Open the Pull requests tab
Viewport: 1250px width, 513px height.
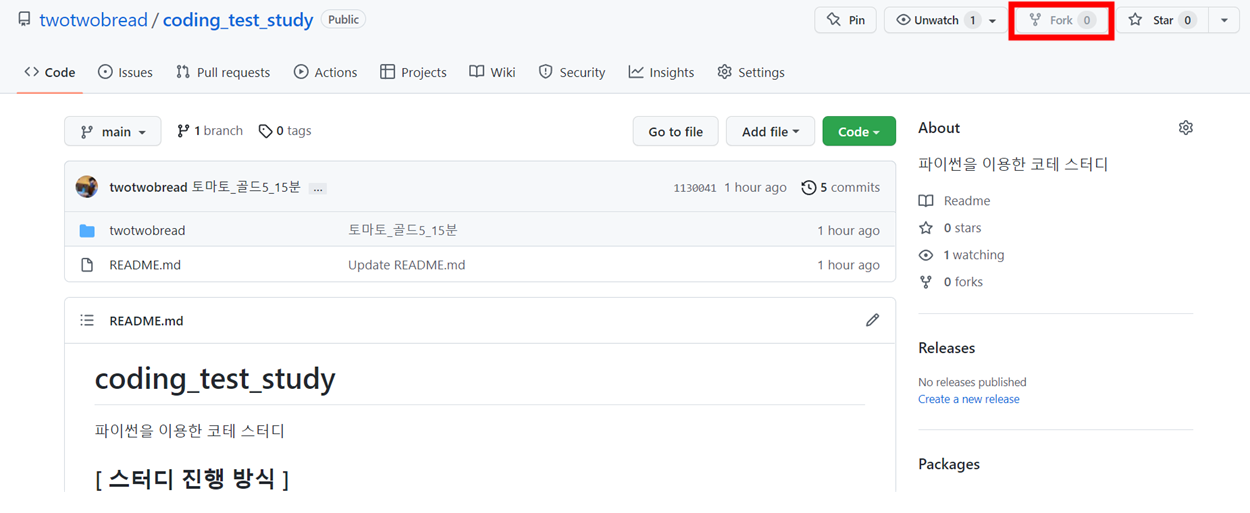(223, 72)
